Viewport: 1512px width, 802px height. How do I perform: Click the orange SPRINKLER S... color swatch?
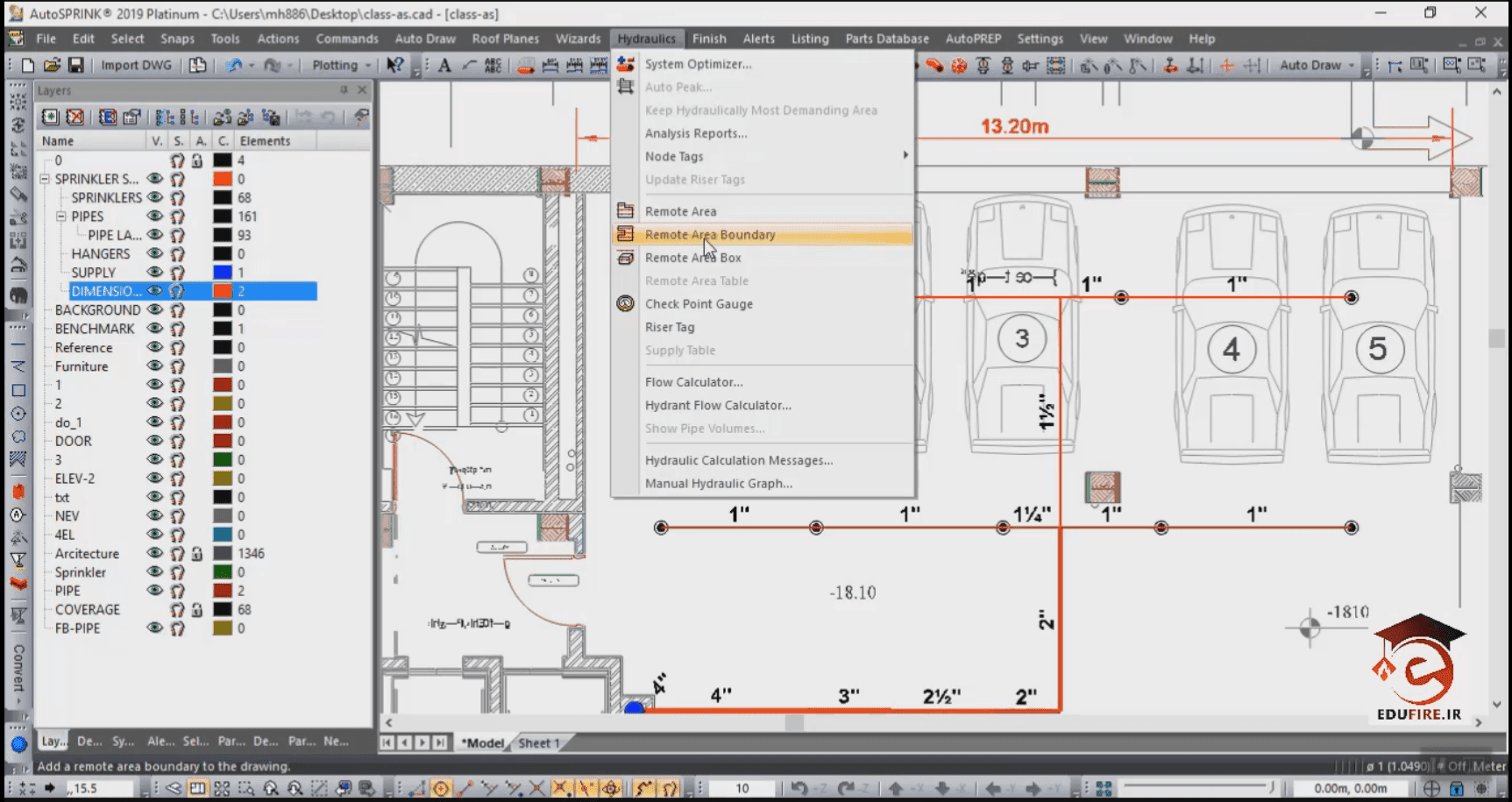pos(223,179)
